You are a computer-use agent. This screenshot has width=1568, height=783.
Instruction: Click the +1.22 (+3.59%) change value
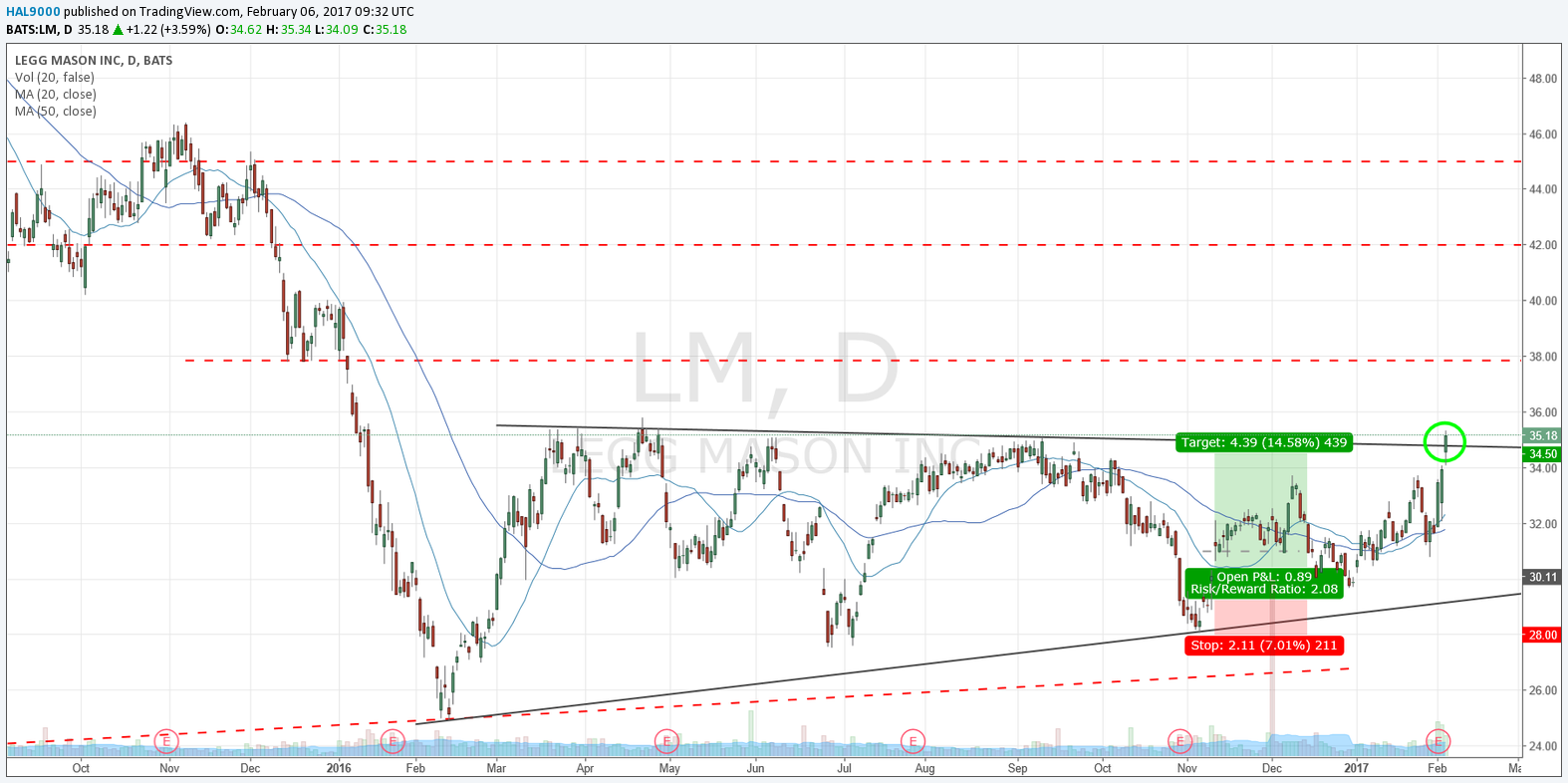pyautogui.click(x=168, y=30)
